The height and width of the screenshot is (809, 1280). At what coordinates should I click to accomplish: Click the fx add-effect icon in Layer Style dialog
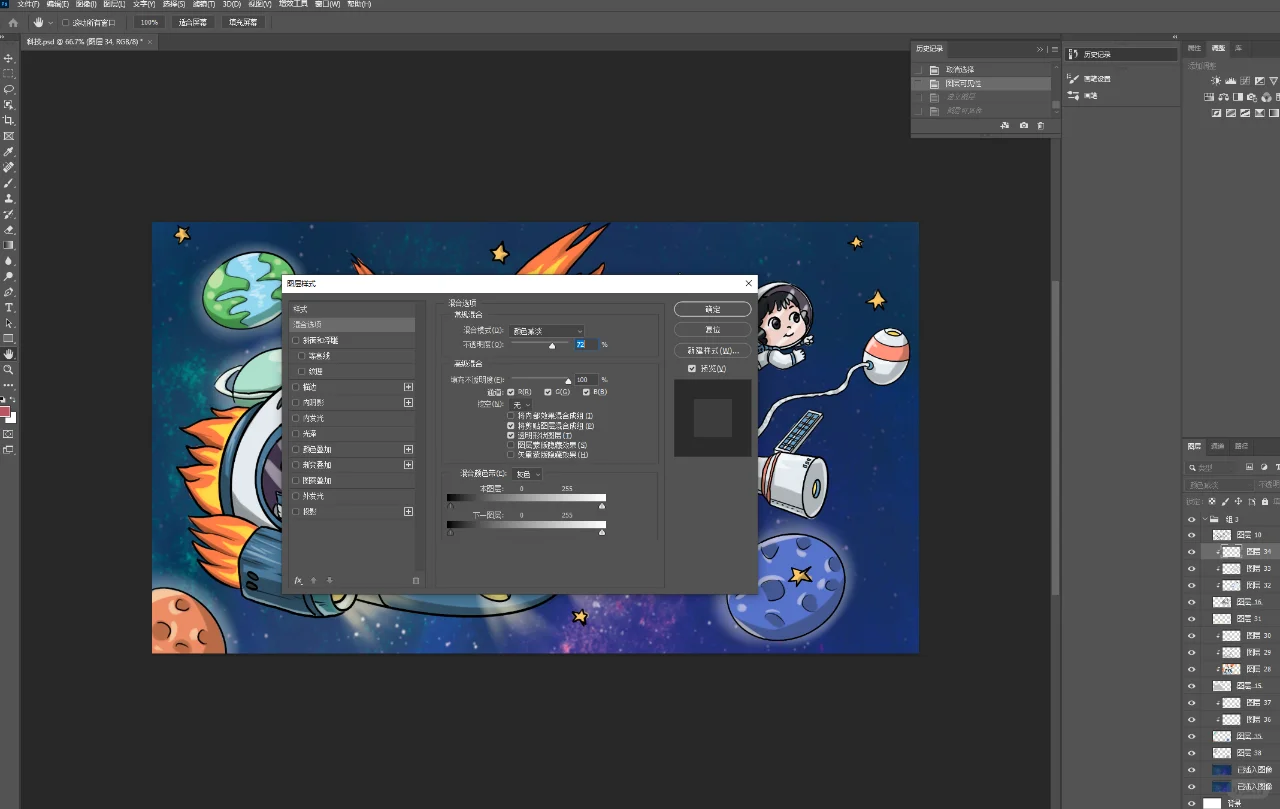pos(298,580)
